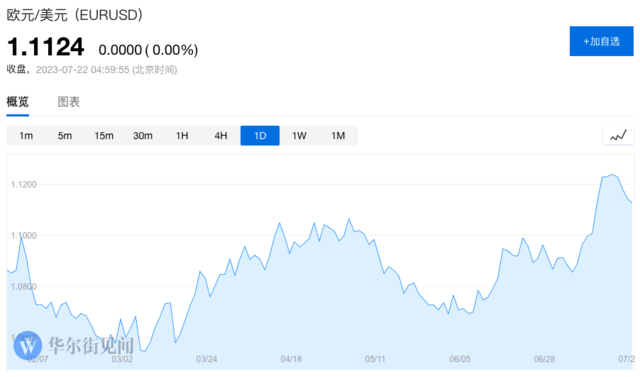
Task: Click the 1.1200 y-axis label
Action: click(24, 184)
